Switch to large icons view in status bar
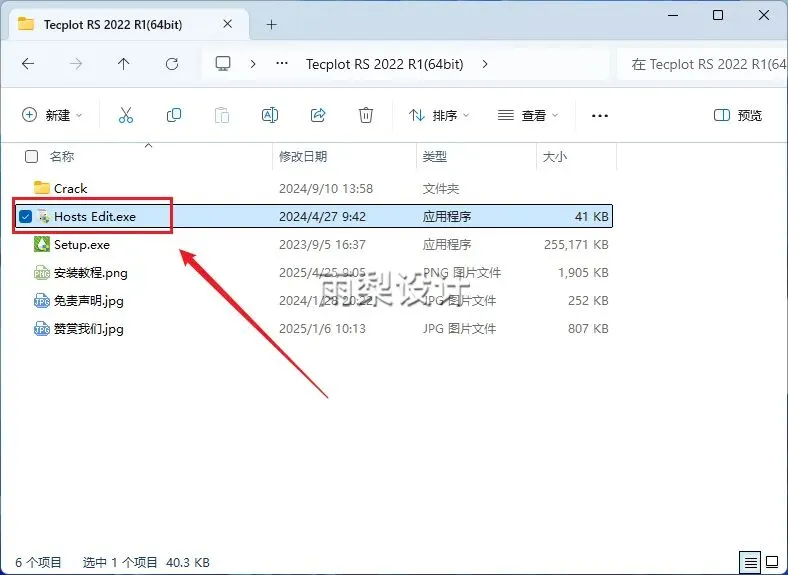 click(772, 562)
